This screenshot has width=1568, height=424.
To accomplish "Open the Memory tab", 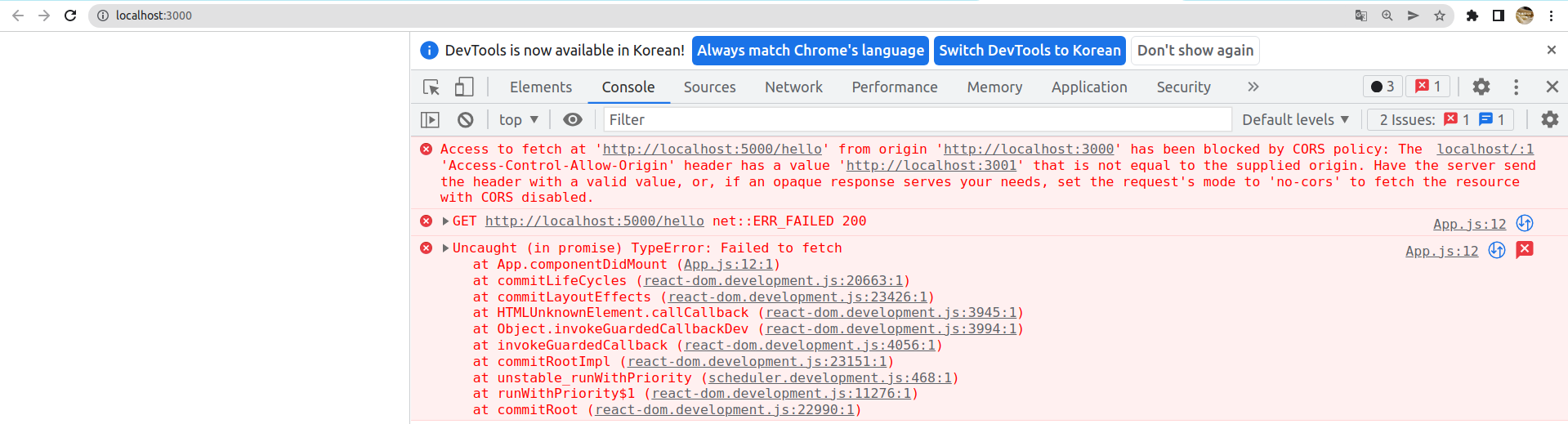I will point(994,87).
